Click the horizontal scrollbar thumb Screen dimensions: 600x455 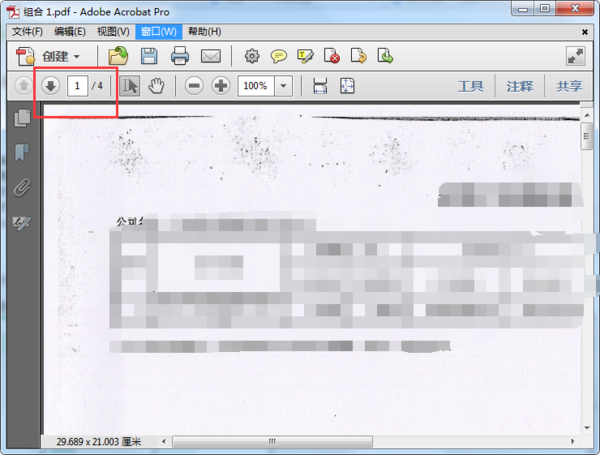pos(272,442)
